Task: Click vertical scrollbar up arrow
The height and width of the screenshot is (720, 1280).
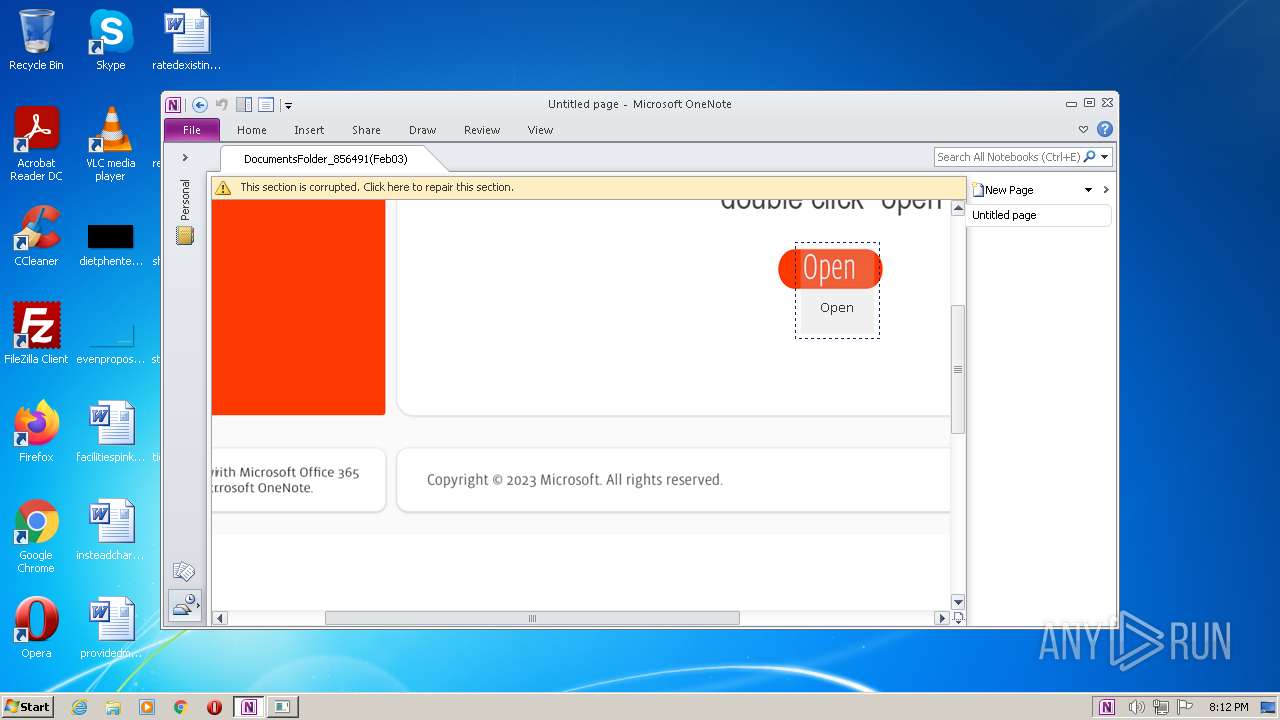Action: point(958,210)
